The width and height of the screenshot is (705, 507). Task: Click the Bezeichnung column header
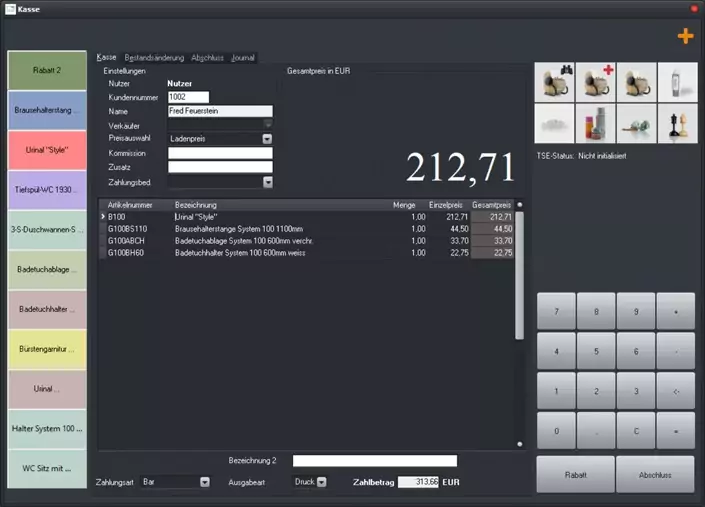pos(196,205)
